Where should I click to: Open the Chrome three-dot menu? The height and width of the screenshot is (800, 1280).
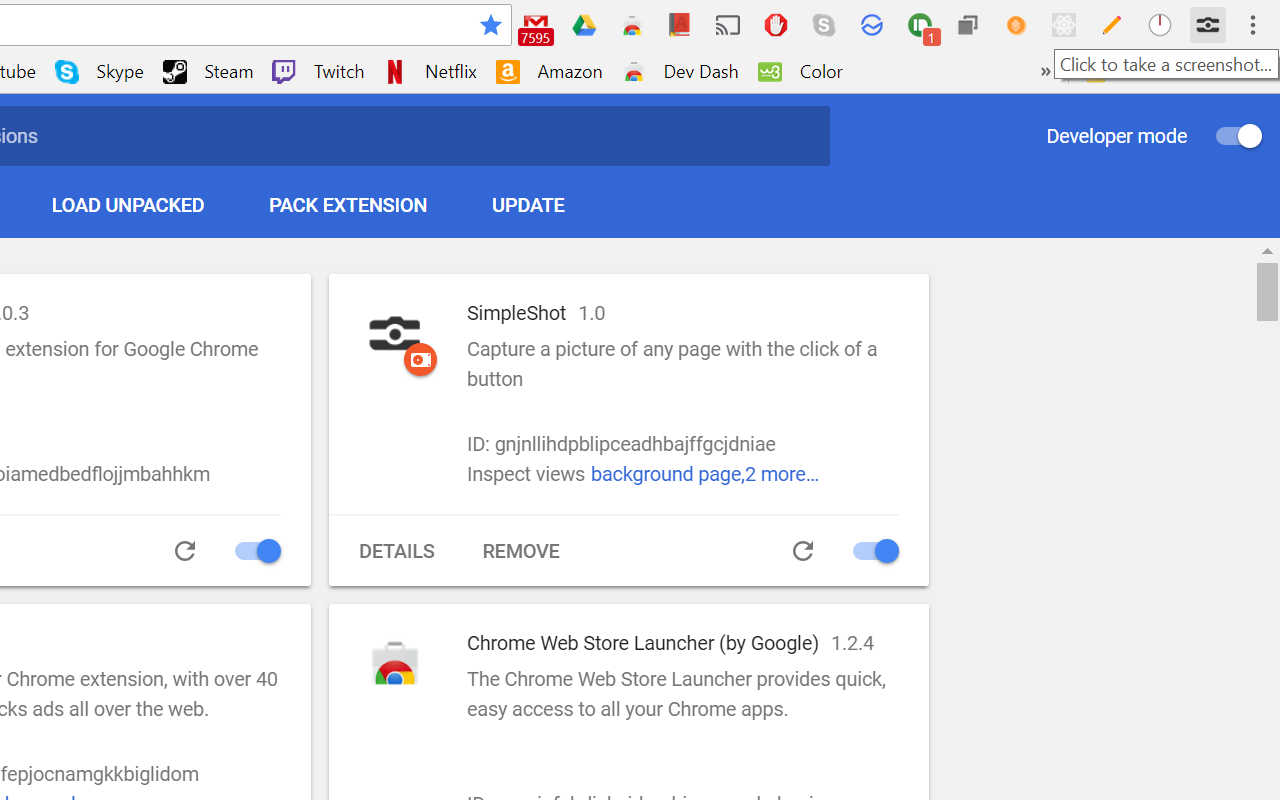point(1253,26)
